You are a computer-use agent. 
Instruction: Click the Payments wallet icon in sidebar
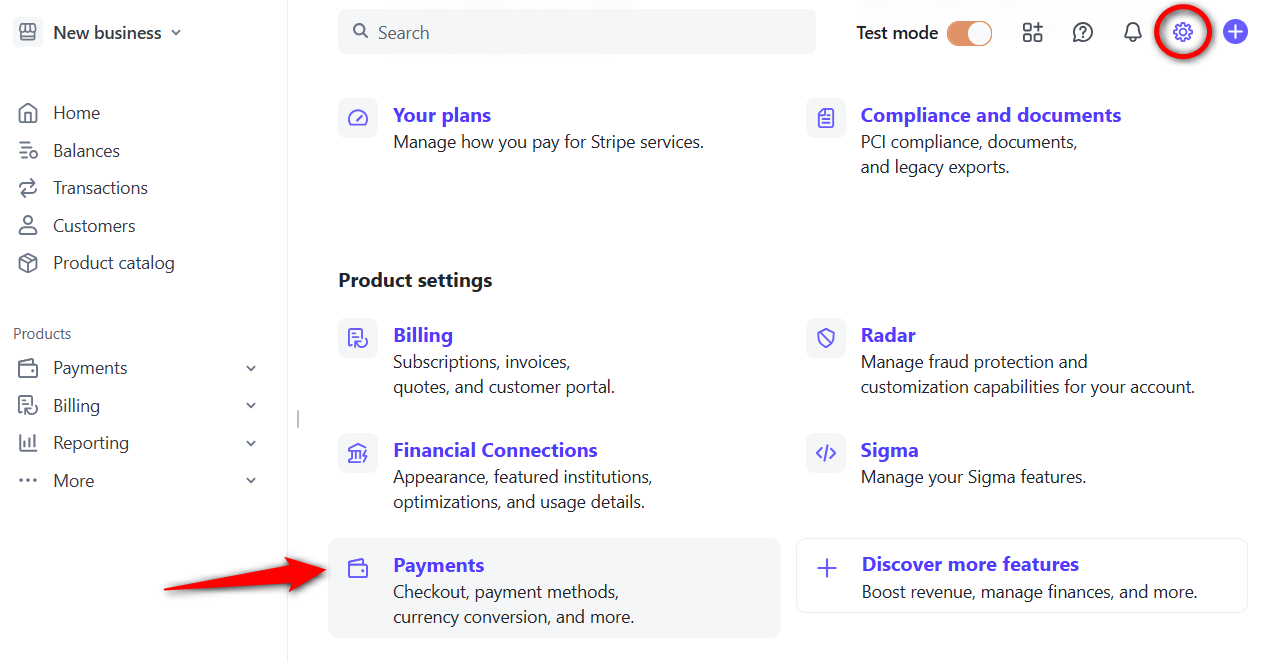pyautogui.click(x=28, y=368)
